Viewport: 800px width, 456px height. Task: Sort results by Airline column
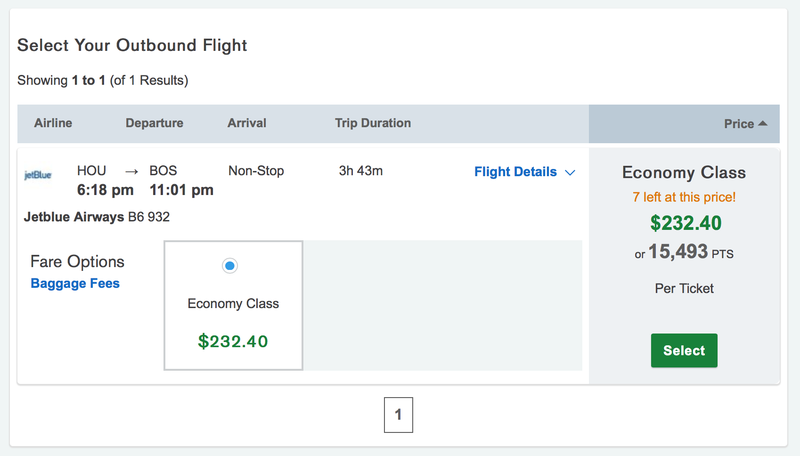point(53,123)
